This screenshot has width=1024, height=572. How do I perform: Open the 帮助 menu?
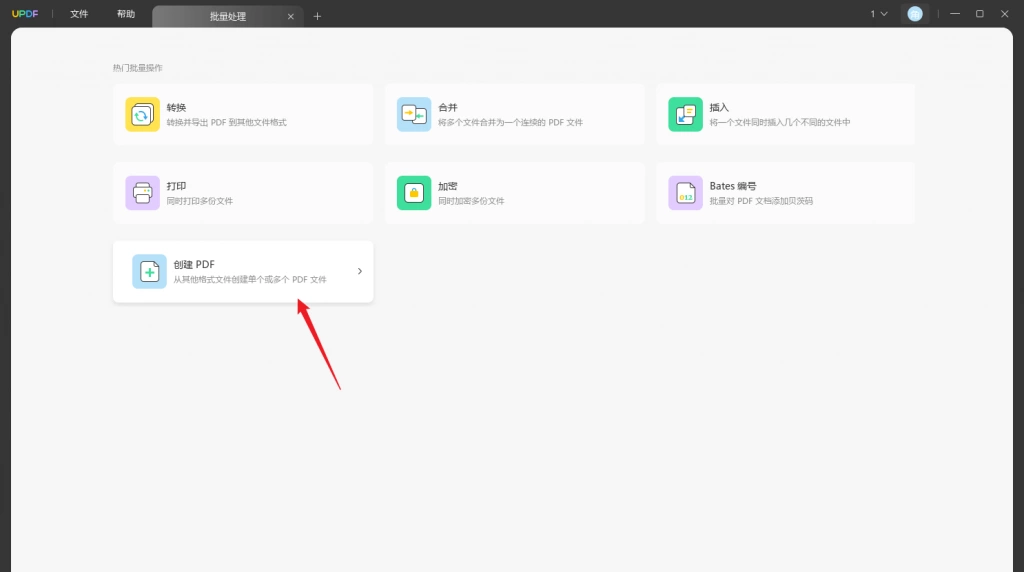coord(126,14)
